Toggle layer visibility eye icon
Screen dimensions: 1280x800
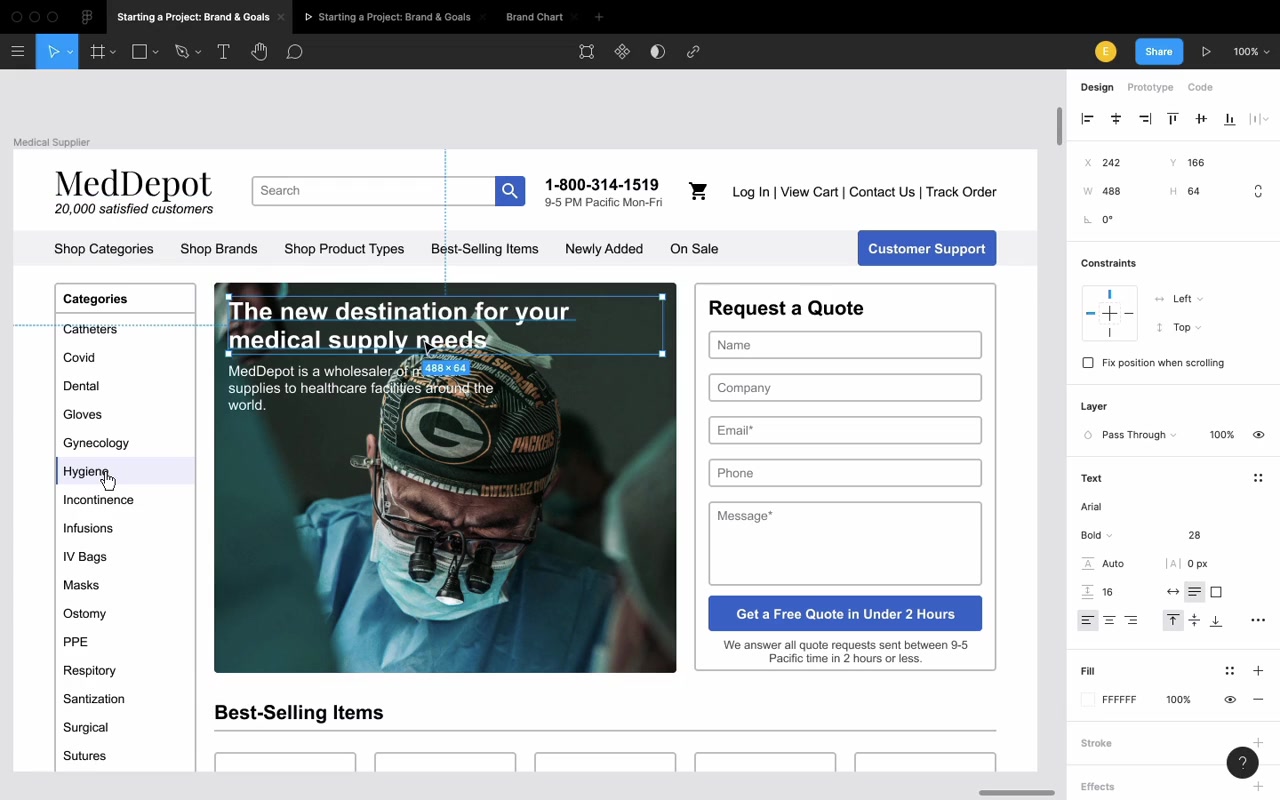(1258, 435)
